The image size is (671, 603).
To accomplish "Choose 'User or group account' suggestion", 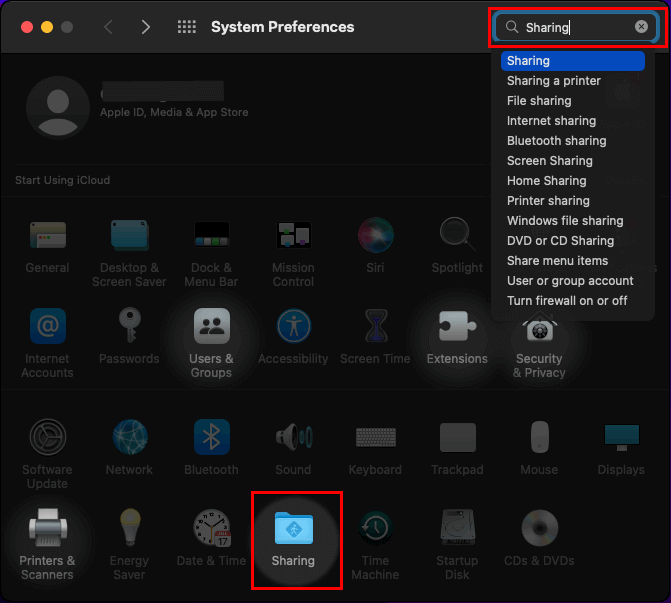I will tap(570, 281).
